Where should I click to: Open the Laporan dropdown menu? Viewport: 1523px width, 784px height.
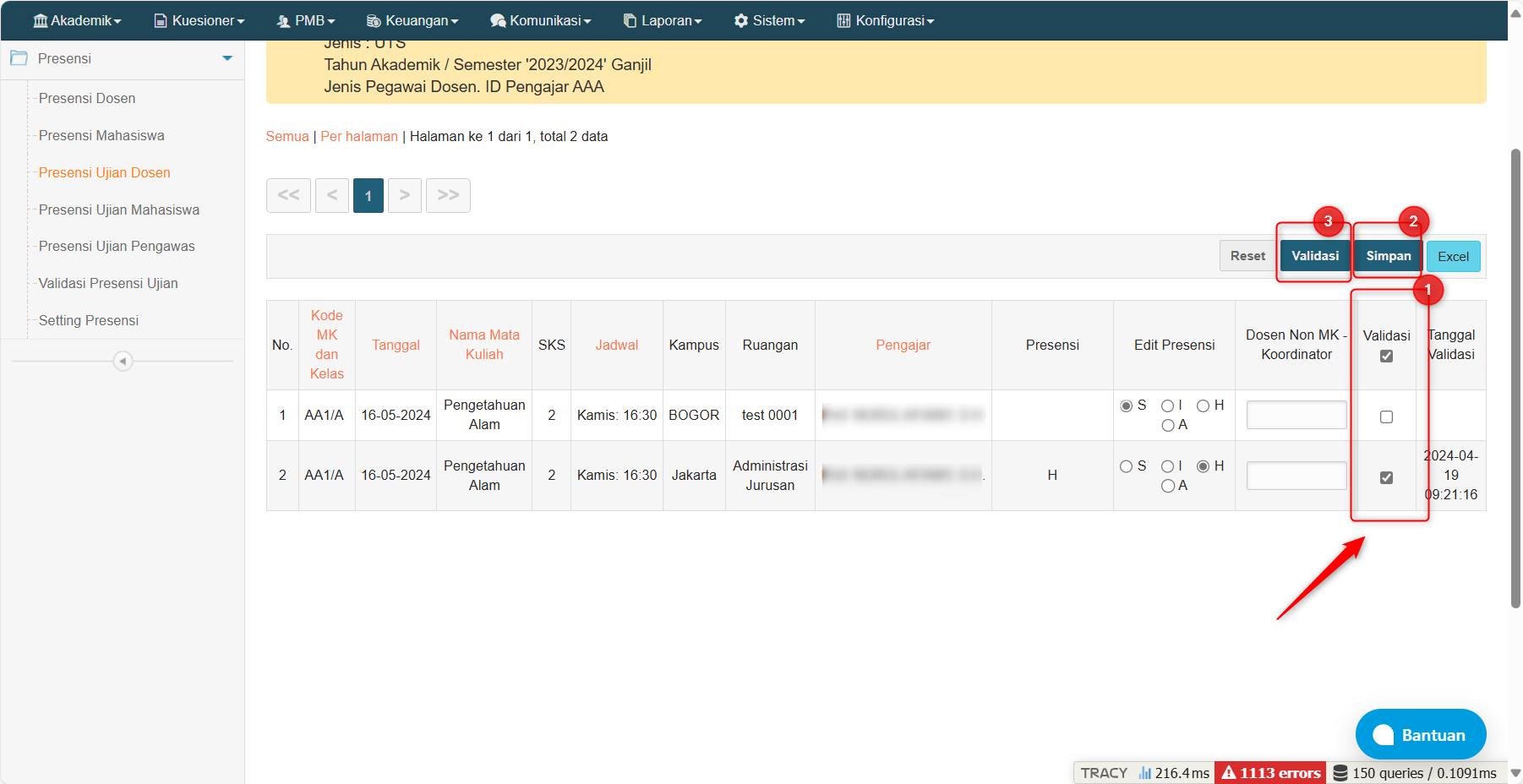663,20
